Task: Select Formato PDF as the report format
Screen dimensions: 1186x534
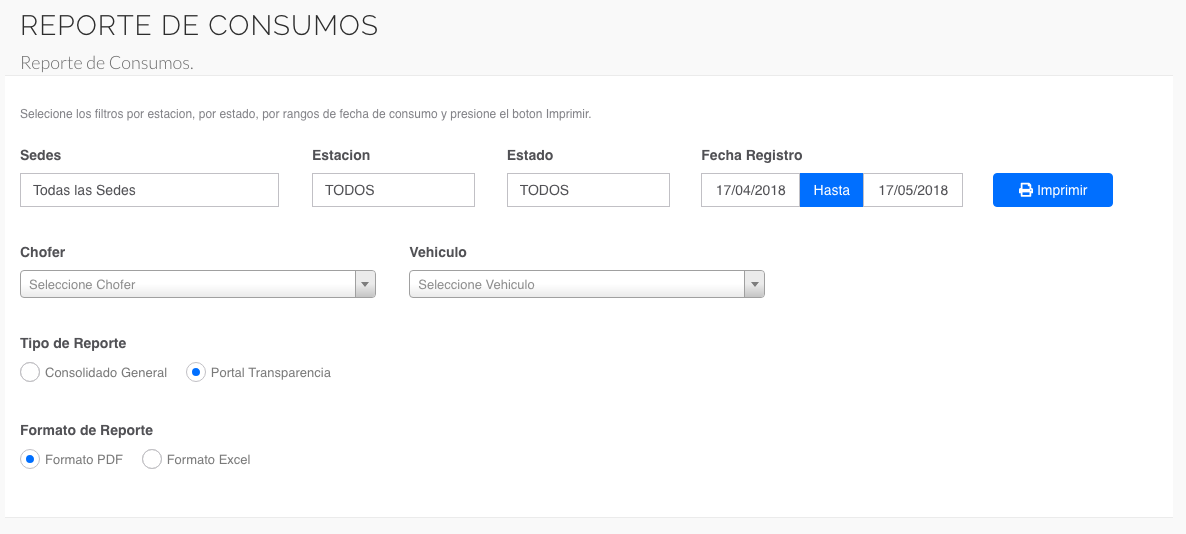Action: [x=30, y=459]
